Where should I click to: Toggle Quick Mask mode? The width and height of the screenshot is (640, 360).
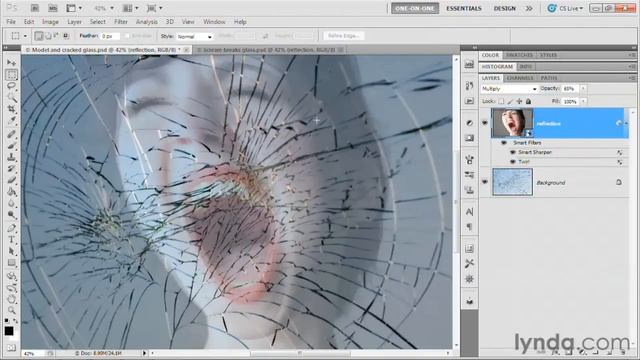(x=11, y=347)
